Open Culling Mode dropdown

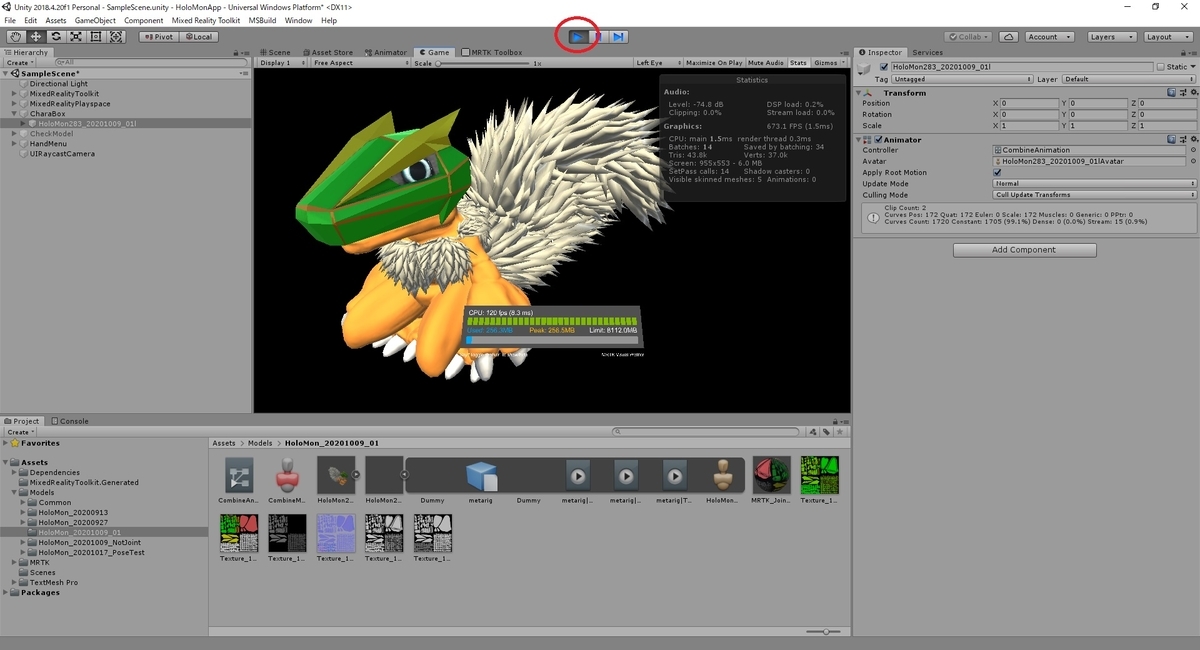pos(1095,195)
